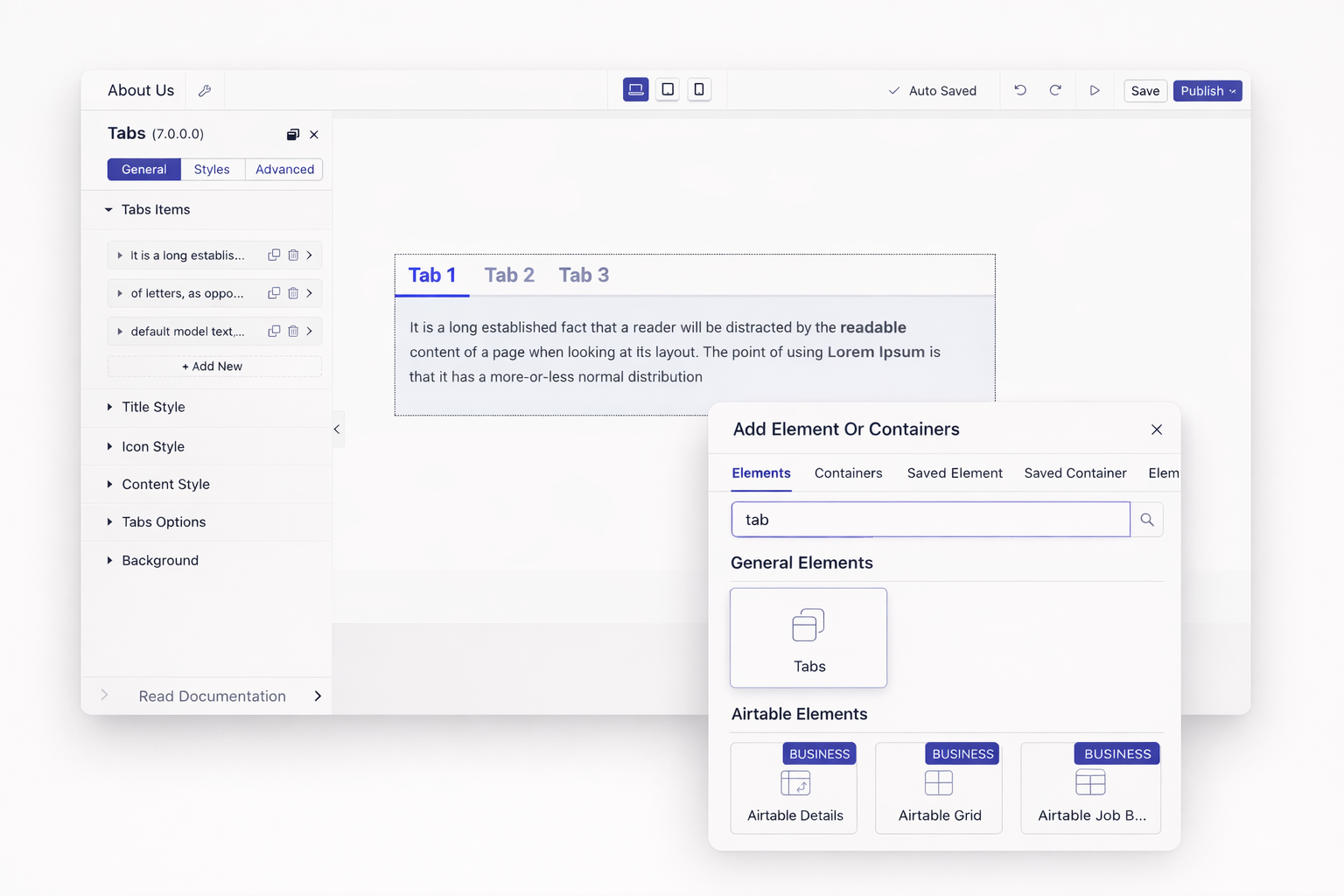
Task: Collapse the left sidebar with the arrow handle
Action: (x=337, y=429)
